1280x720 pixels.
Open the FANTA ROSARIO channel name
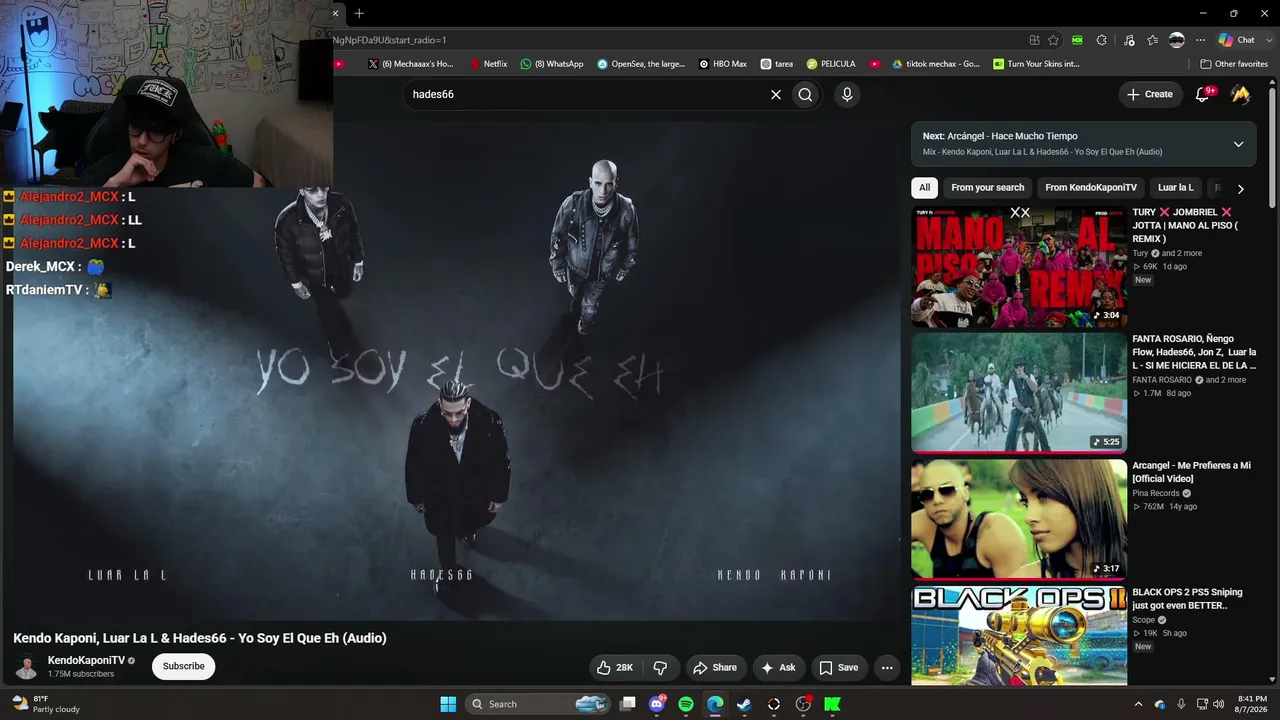tap(1162, 380)
